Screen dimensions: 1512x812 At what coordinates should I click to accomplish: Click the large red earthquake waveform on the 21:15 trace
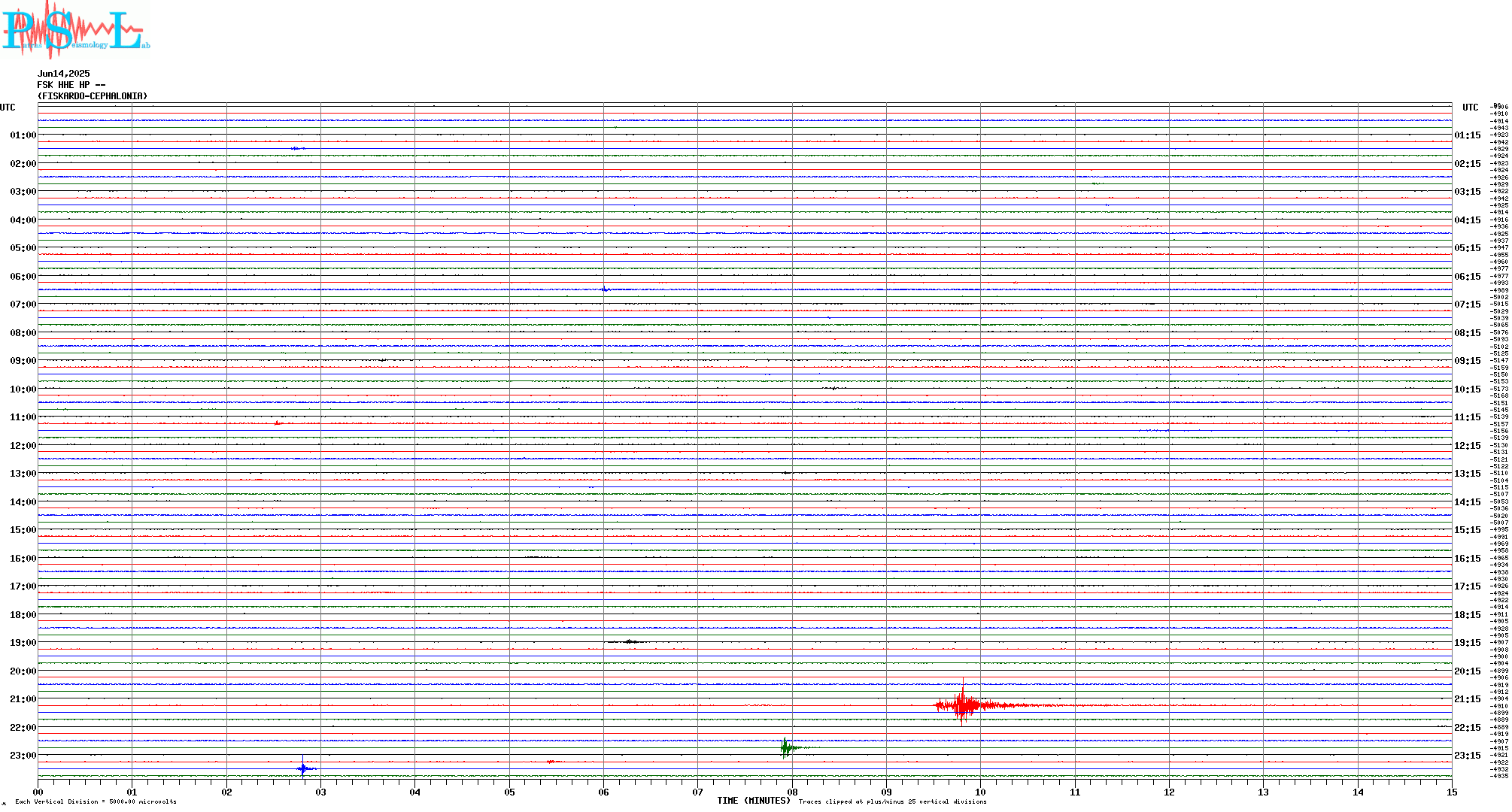[964, 705]
